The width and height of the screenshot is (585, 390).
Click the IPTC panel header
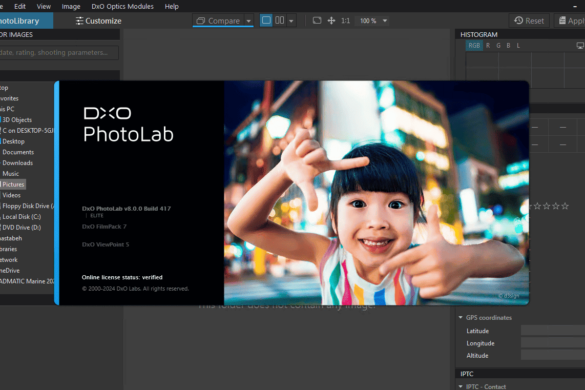pyautogui.click(x=520, y=374)
